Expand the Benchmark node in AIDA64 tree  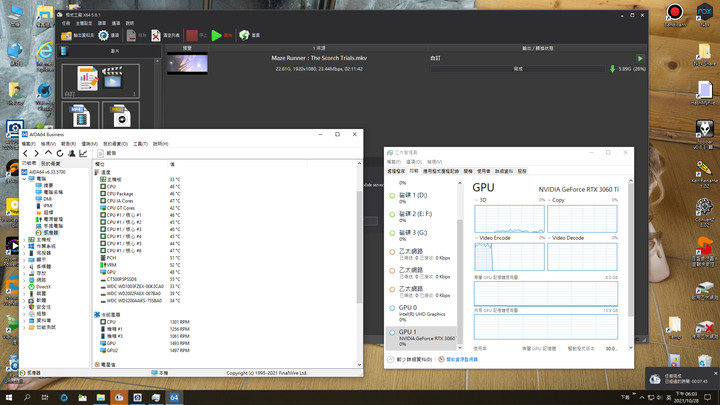coord(25,327)
